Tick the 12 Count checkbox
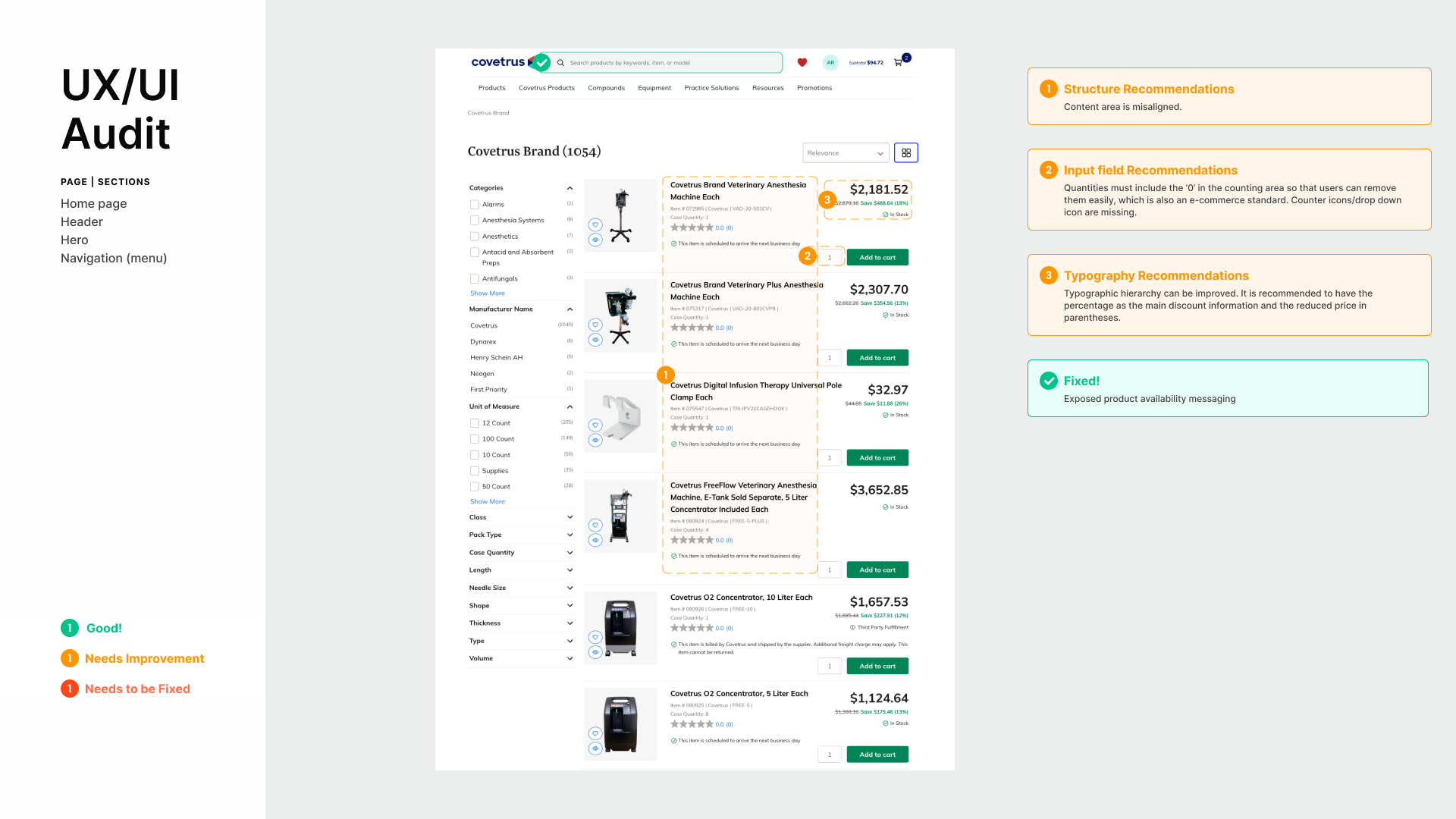Image resolution: width=1456 pixels, height=819 pixels. click(x=475, y=423)
